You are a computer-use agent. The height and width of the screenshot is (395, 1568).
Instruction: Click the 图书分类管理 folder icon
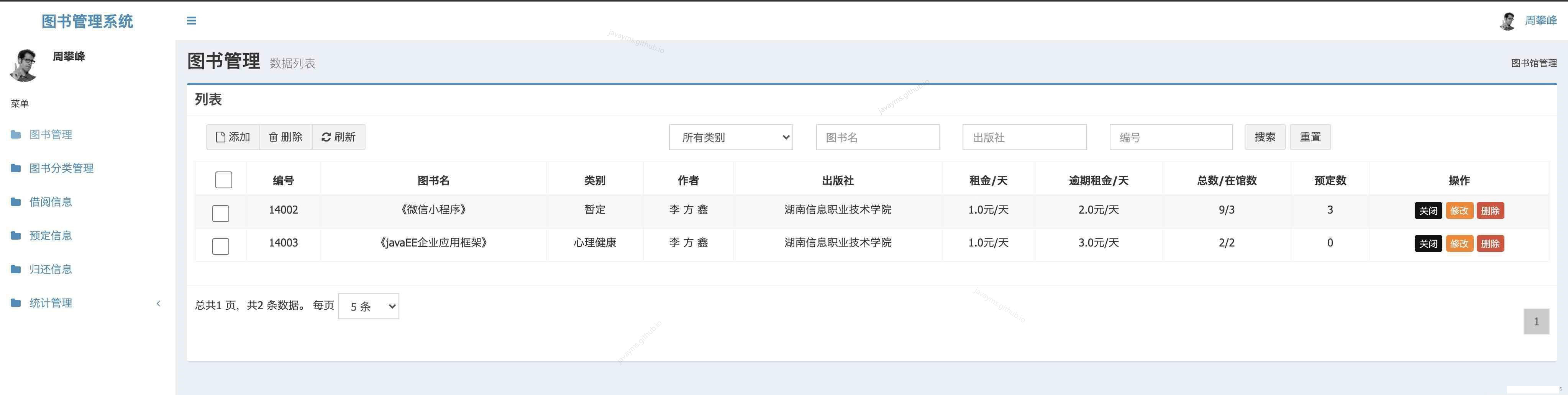point(15,168)
